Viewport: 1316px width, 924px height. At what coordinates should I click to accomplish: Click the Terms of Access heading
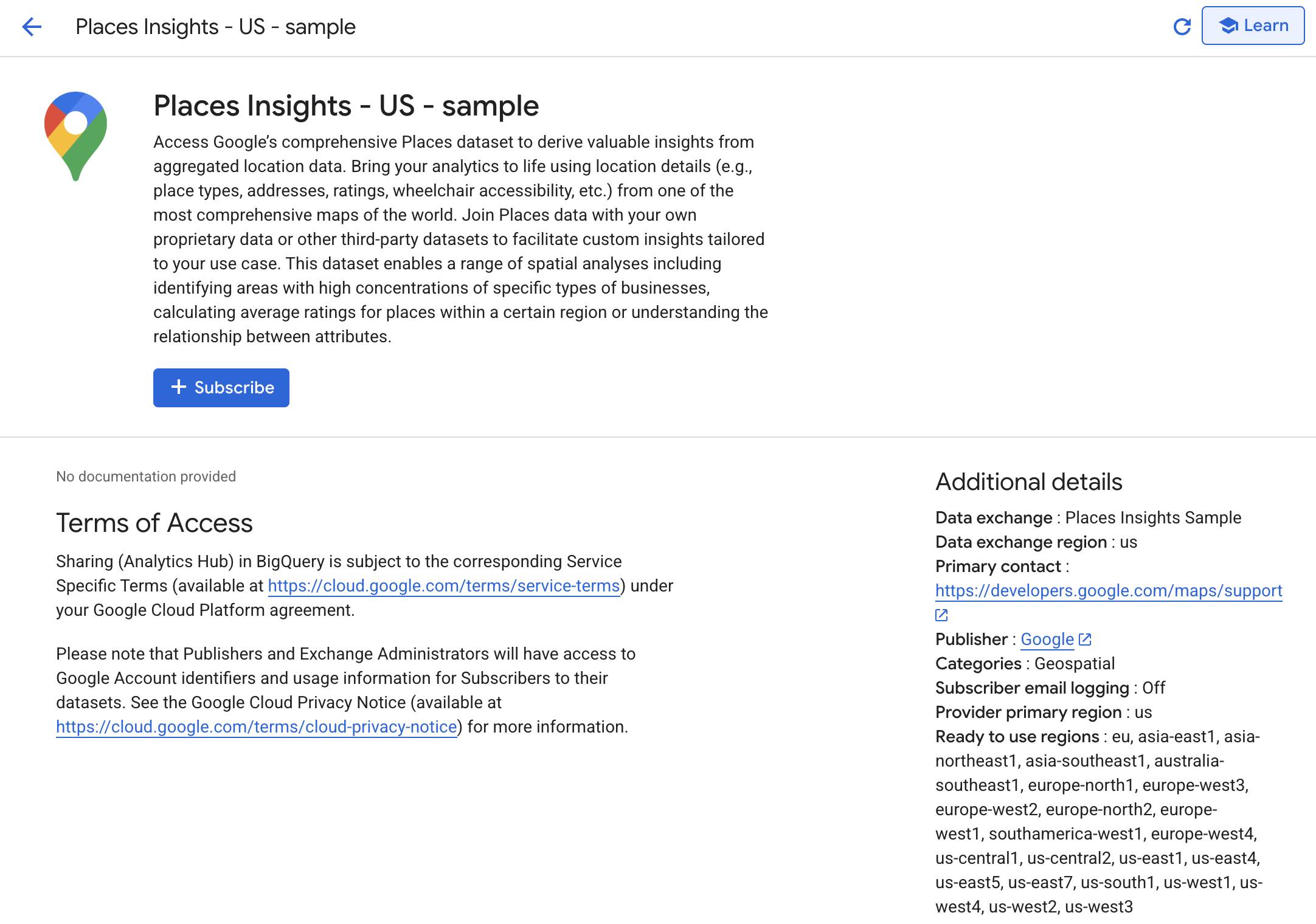point(154,523)
